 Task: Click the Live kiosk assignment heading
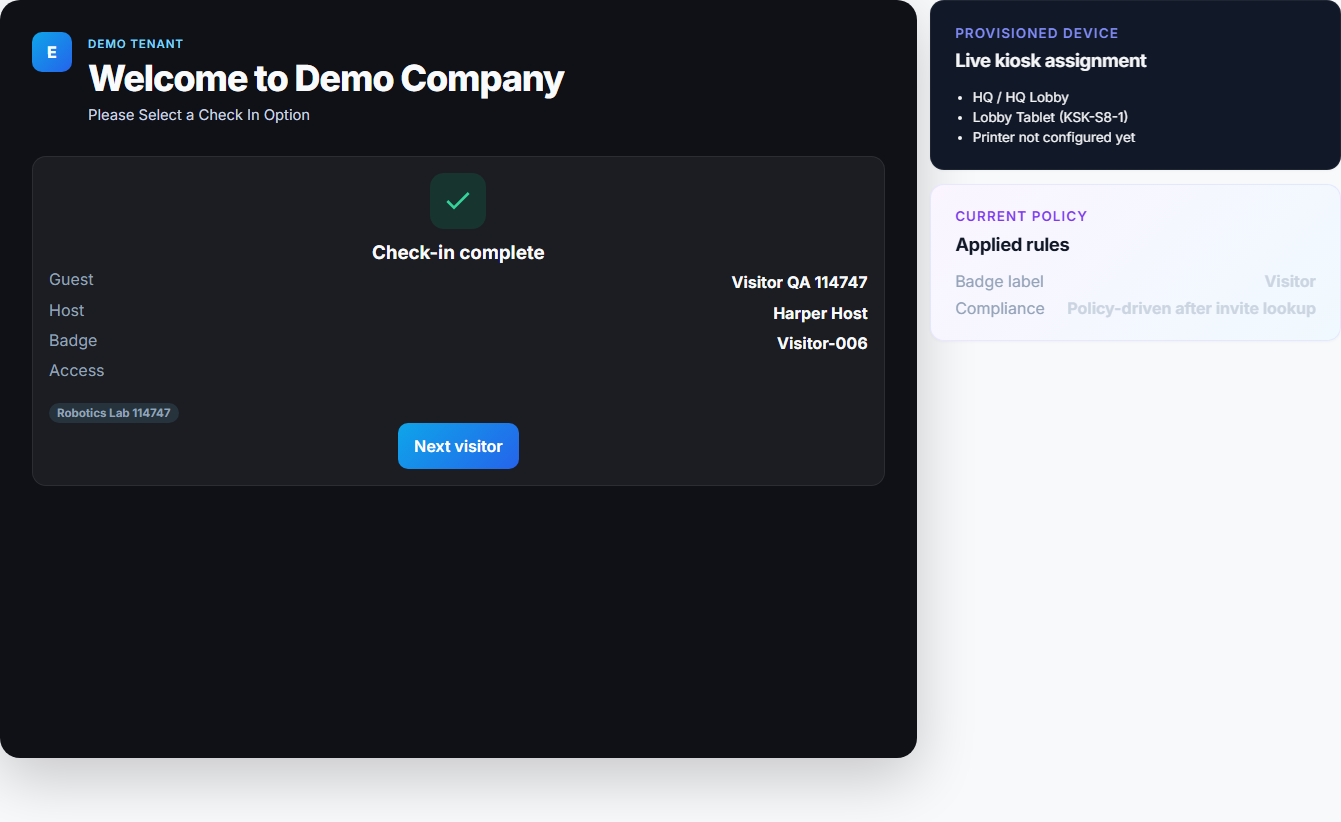coord(1050,61)
